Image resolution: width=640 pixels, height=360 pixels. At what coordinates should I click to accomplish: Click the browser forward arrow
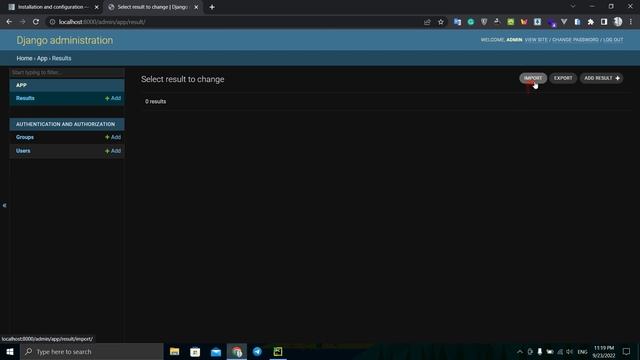pyautogui.click(x=22, y=22)
